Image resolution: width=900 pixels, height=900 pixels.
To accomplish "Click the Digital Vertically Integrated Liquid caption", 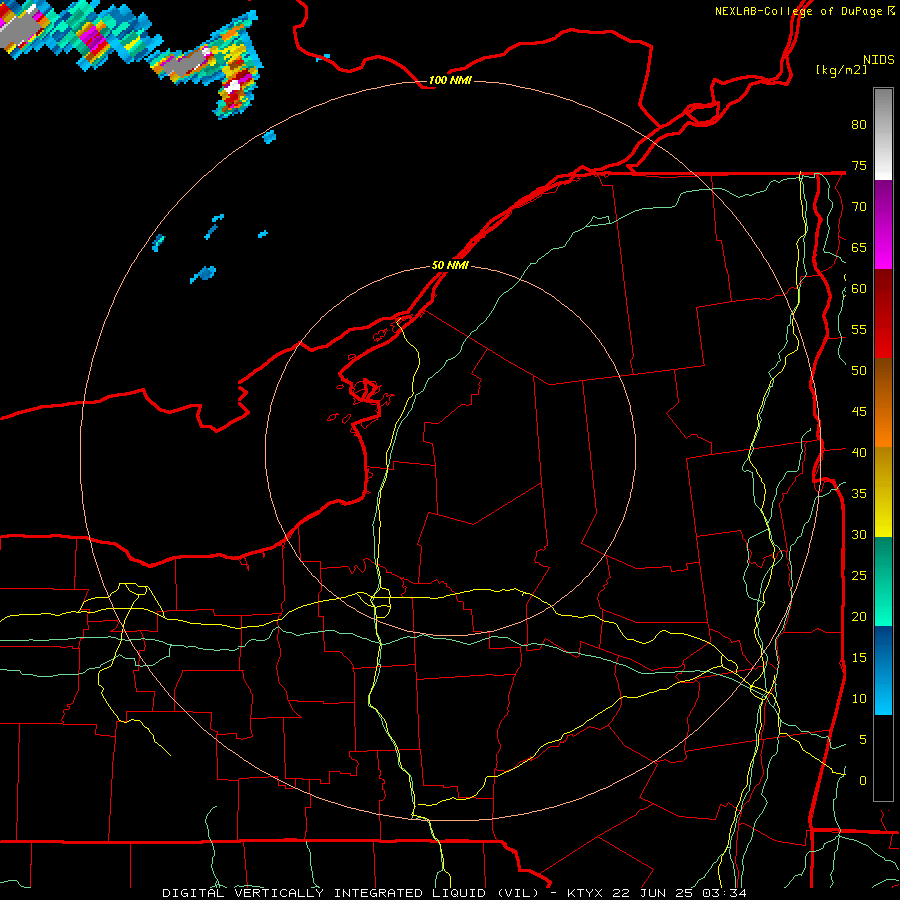I will tap(350, 893).
